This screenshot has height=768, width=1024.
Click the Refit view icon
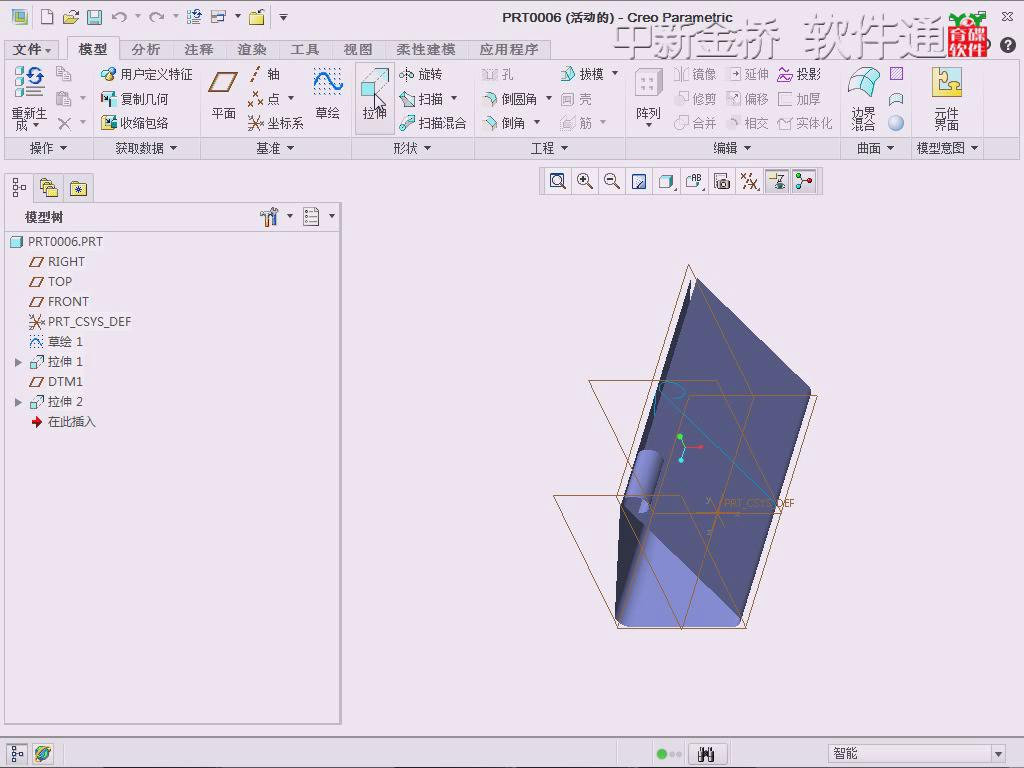[557, 182]
